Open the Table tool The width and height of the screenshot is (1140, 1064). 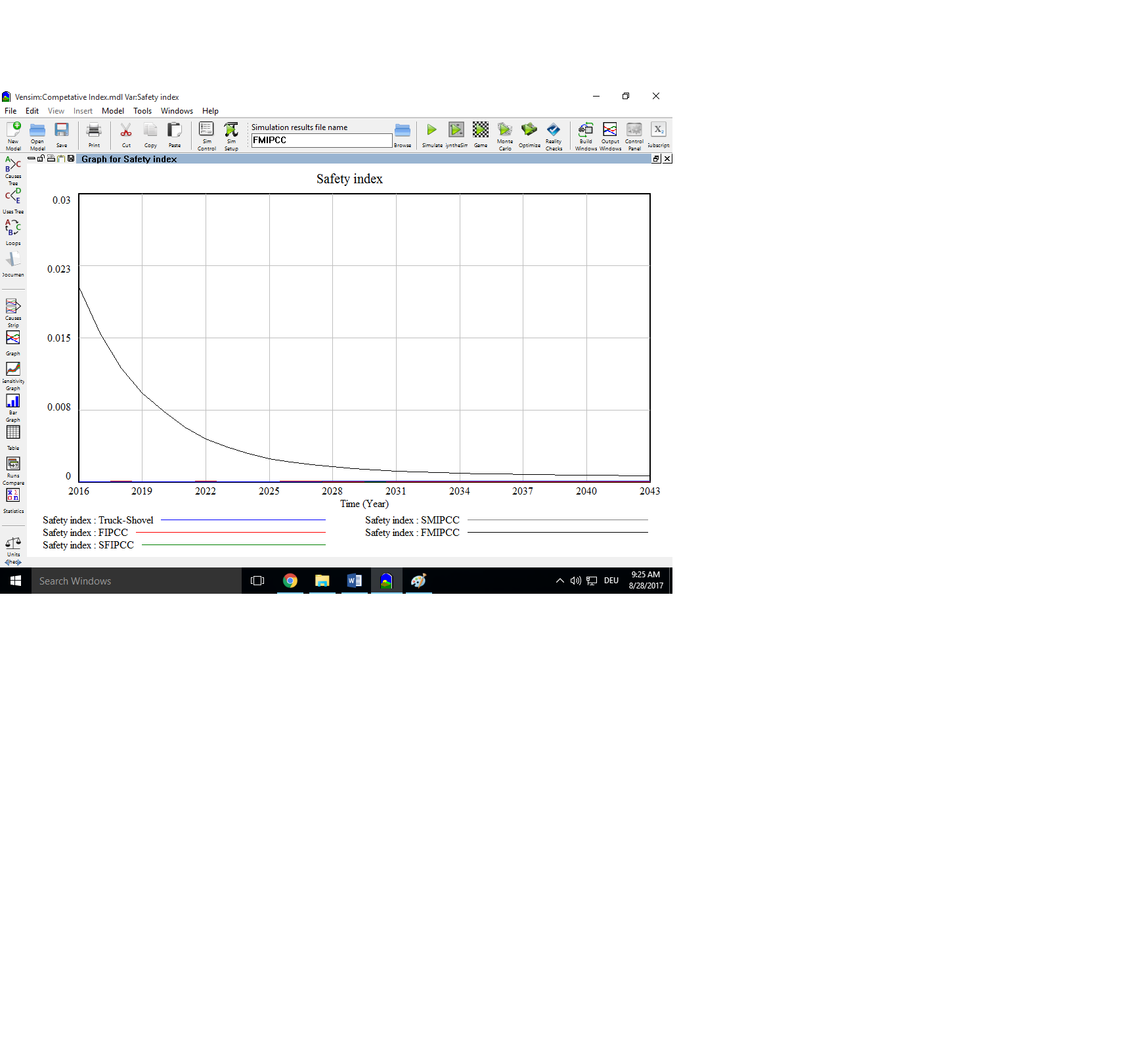pos(13,437)
